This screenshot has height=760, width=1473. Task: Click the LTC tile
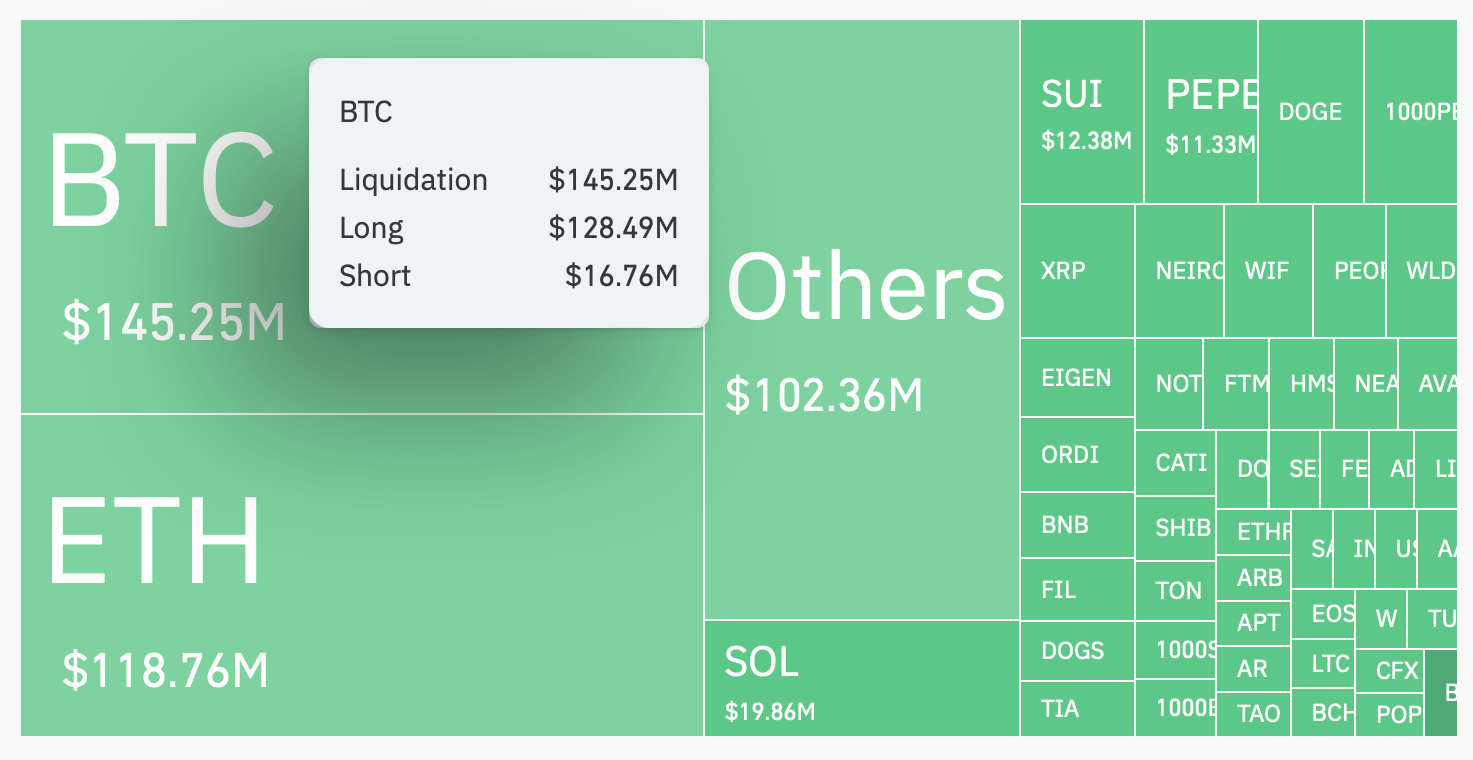[x=1323, y=664]
